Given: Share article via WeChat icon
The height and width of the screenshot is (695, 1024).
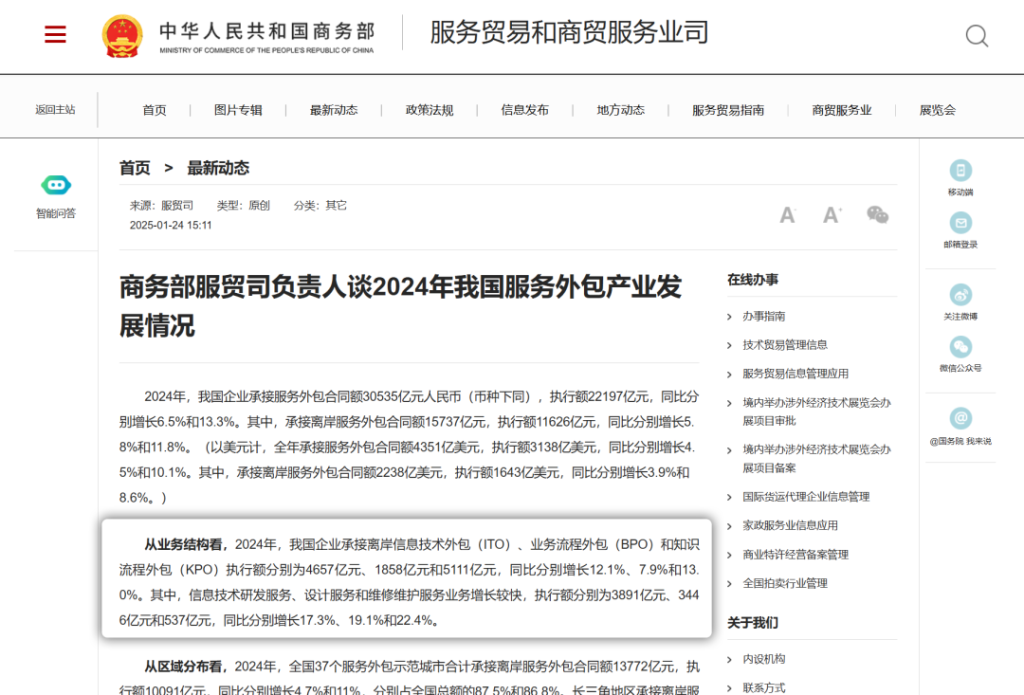Looking at the screenshot, I should pos(877,215).
